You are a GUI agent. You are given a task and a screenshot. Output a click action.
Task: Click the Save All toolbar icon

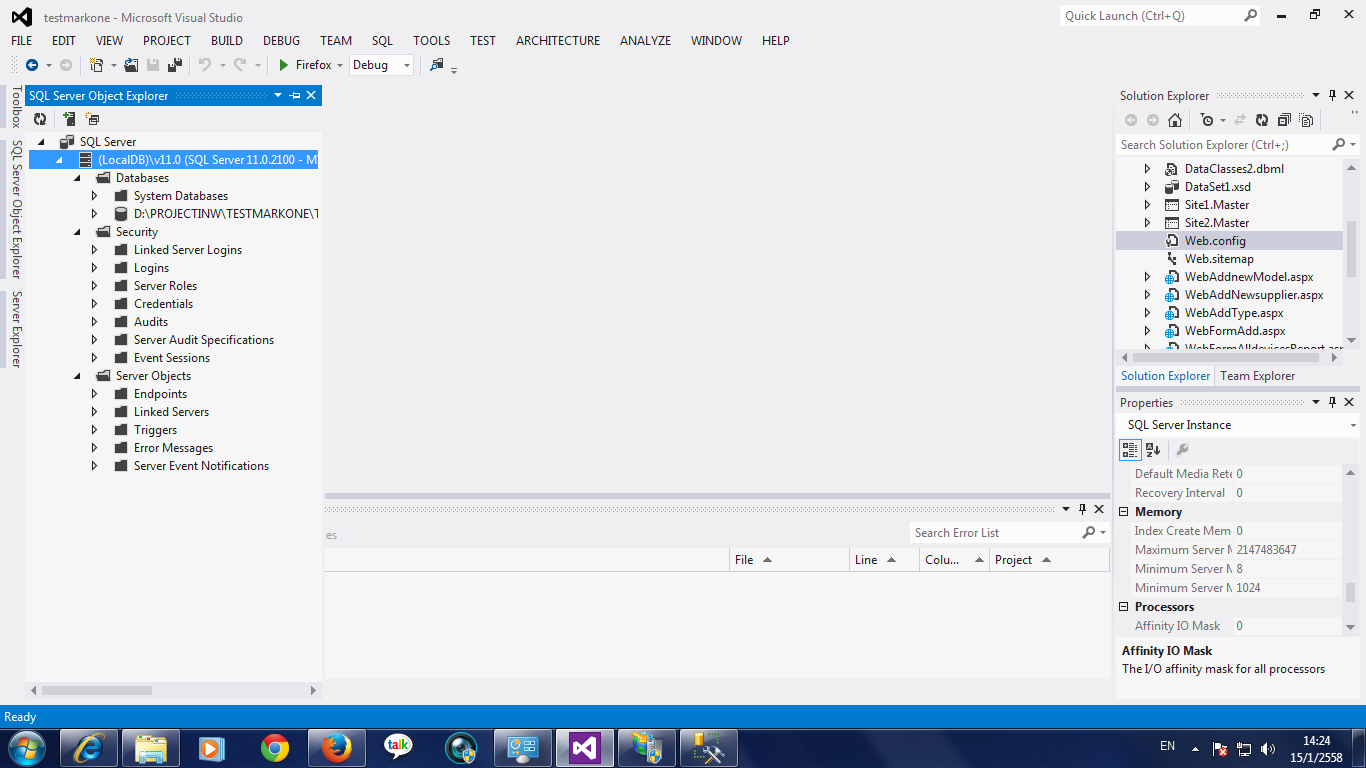click(x=175, y=65)
